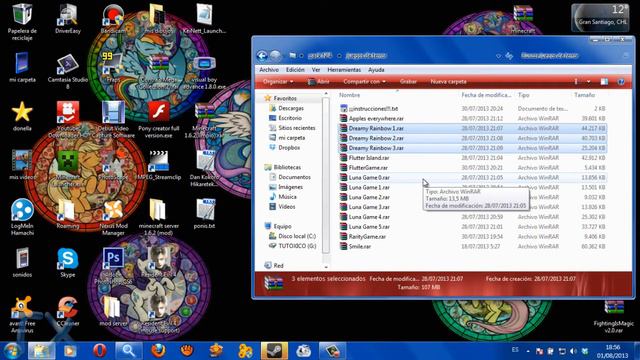Select the Luna Game 0.rar file
Viewport: 640px width, 360px height.
(472, 178)
